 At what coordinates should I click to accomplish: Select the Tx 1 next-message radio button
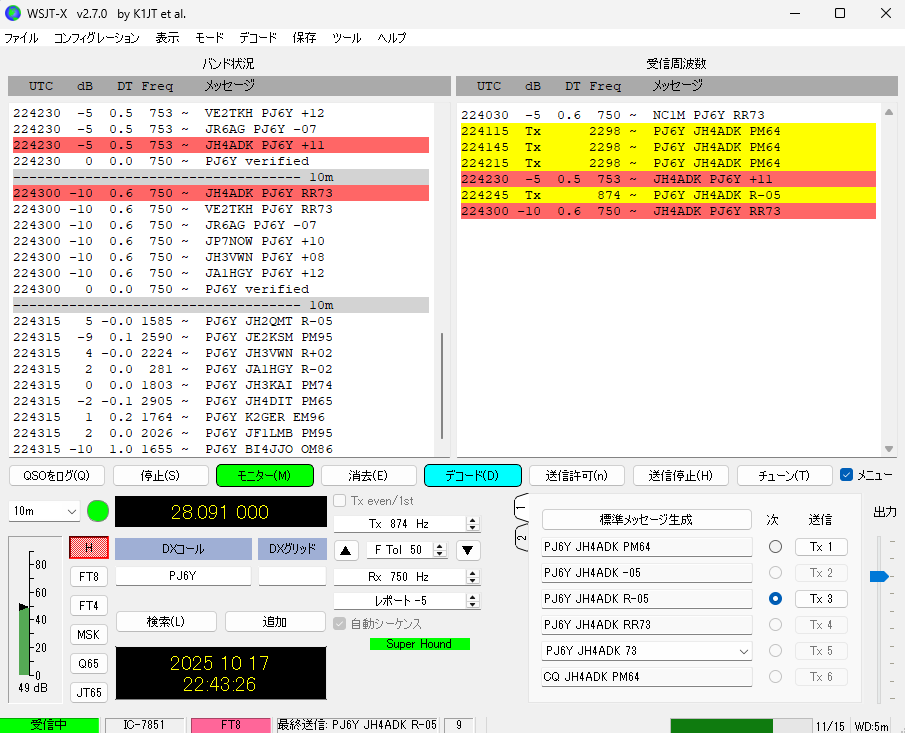(x=775, y=547)
